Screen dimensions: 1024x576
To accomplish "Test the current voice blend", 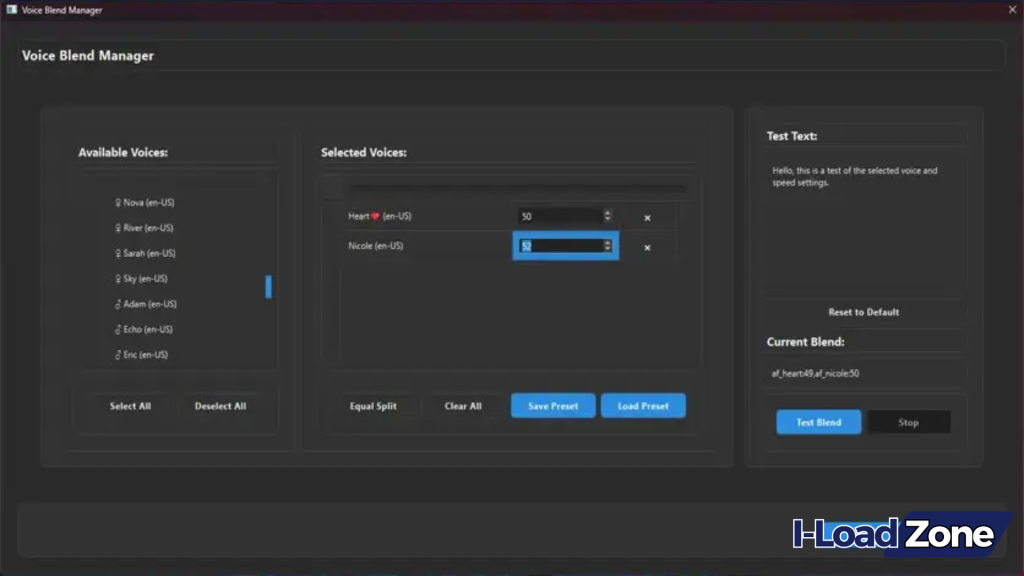I will pyautogui.click(x=818, y=422).
